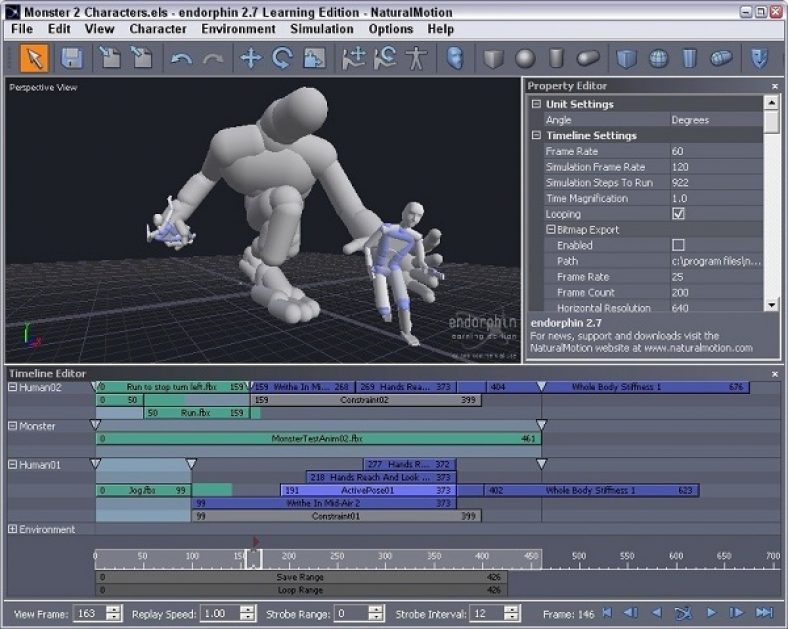Collapse the Timeline Settings section
The image size is (788, 629).
click(x=536, y=135)
